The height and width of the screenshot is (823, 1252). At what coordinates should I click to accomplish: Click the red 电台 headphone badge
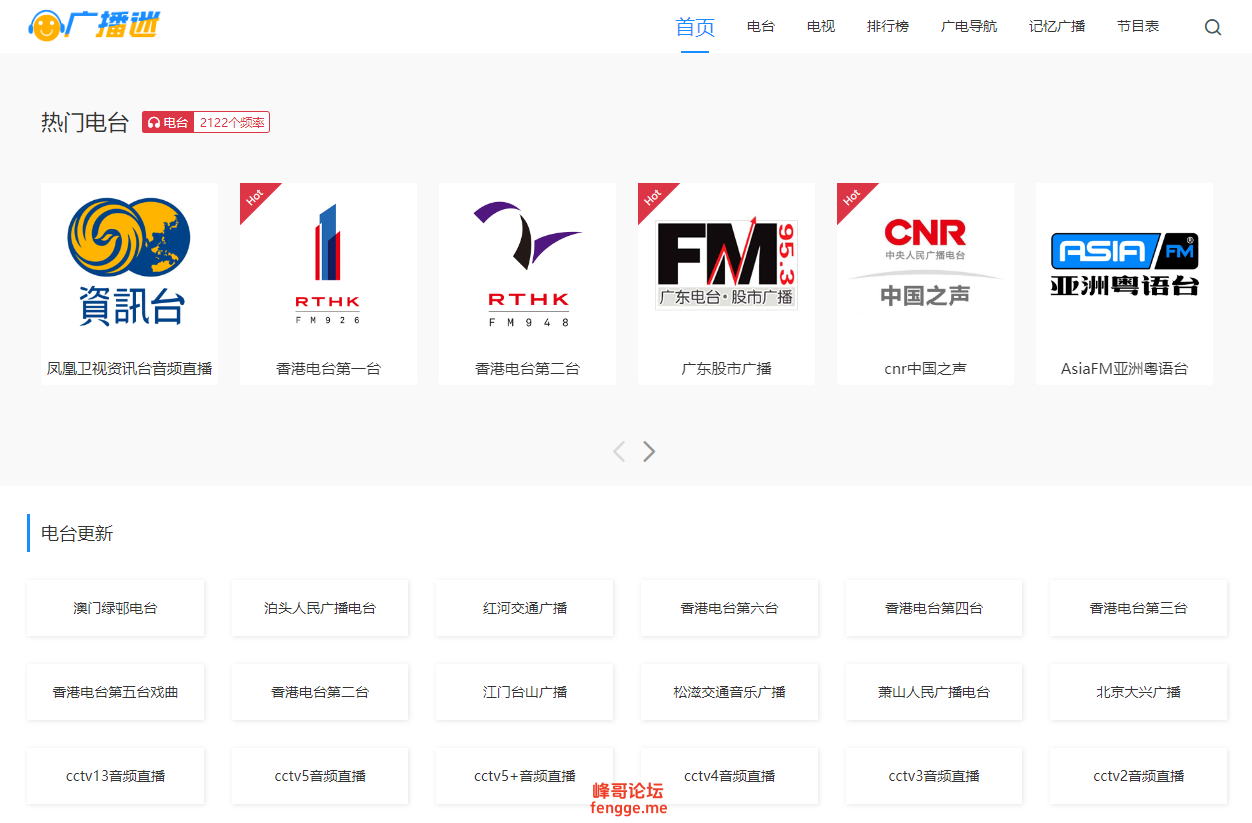pyautogui.click(x=168, y=122)
